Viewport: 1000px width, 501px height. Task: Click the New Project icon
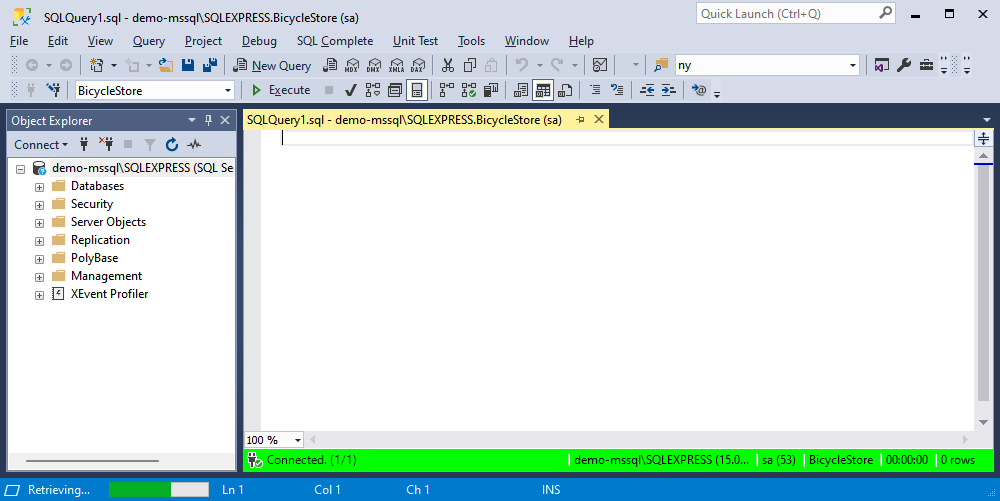pos(96,65)
